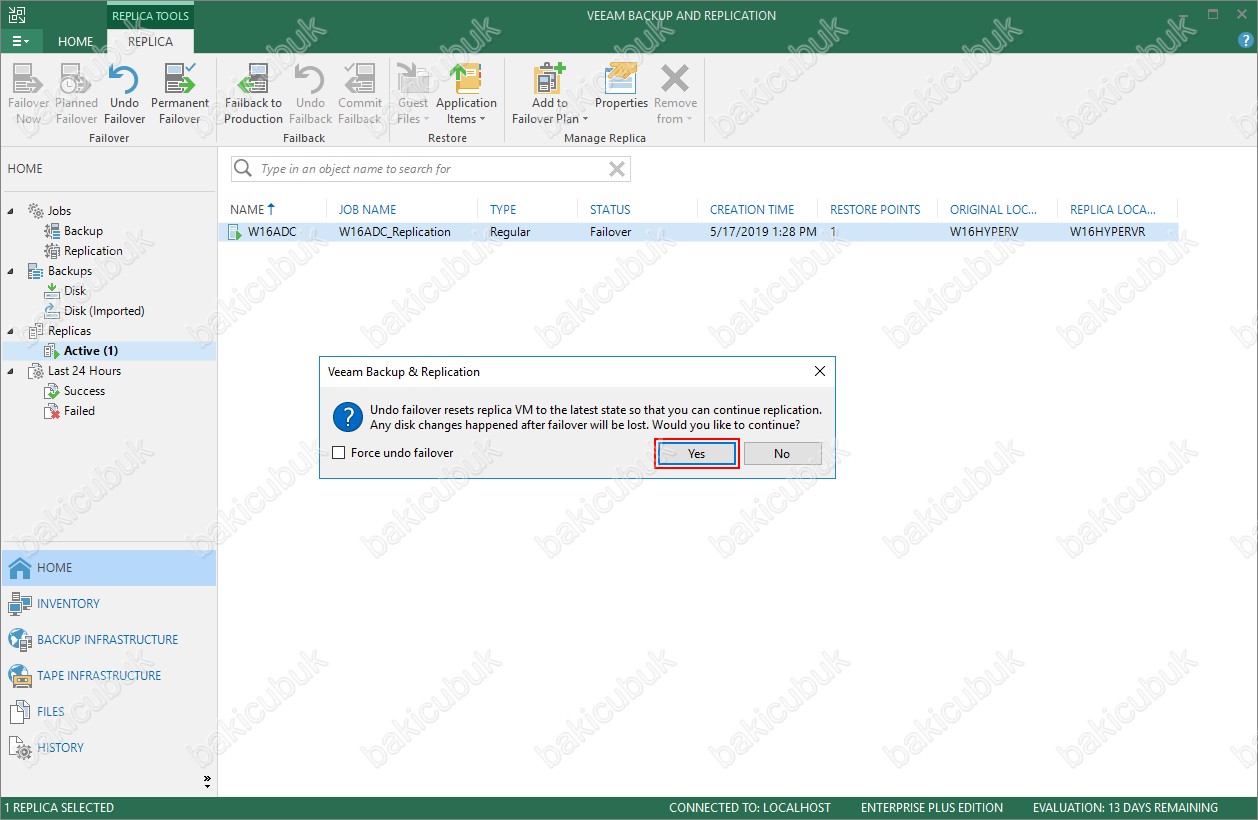The height and width of the screenshot is (820, 1258).
Task: Open Application Items dropdown
Action: click(x=466, y=94)
